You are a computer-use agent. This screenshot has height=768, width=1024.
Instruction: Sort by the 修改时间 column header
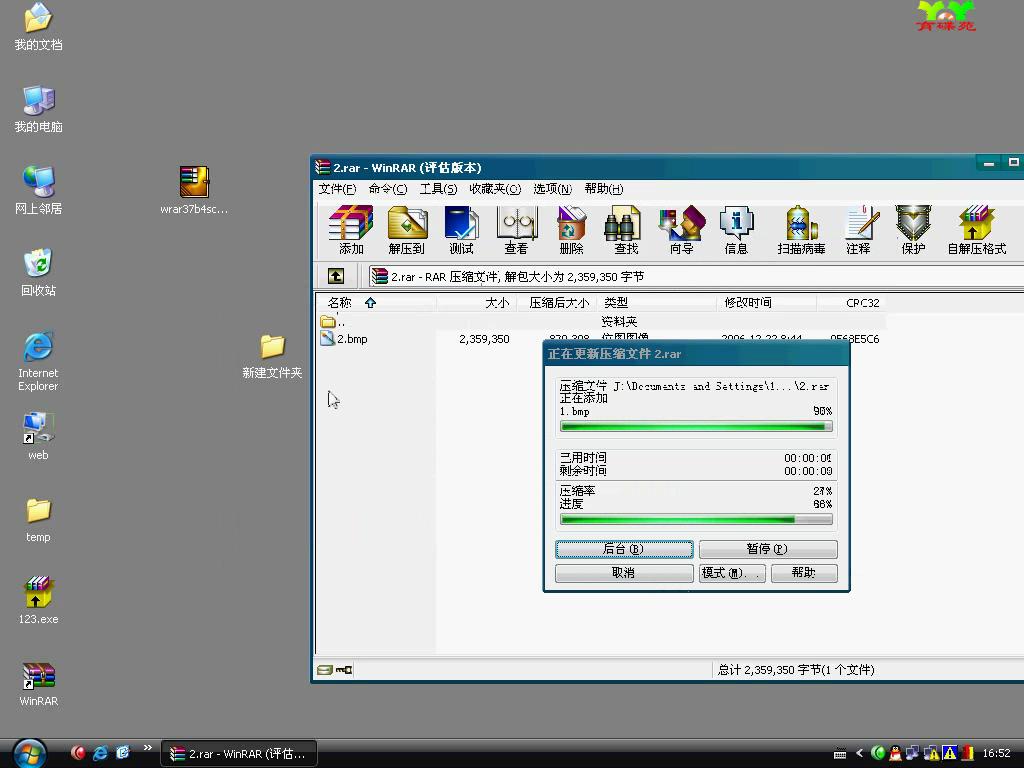coord(766,302)
